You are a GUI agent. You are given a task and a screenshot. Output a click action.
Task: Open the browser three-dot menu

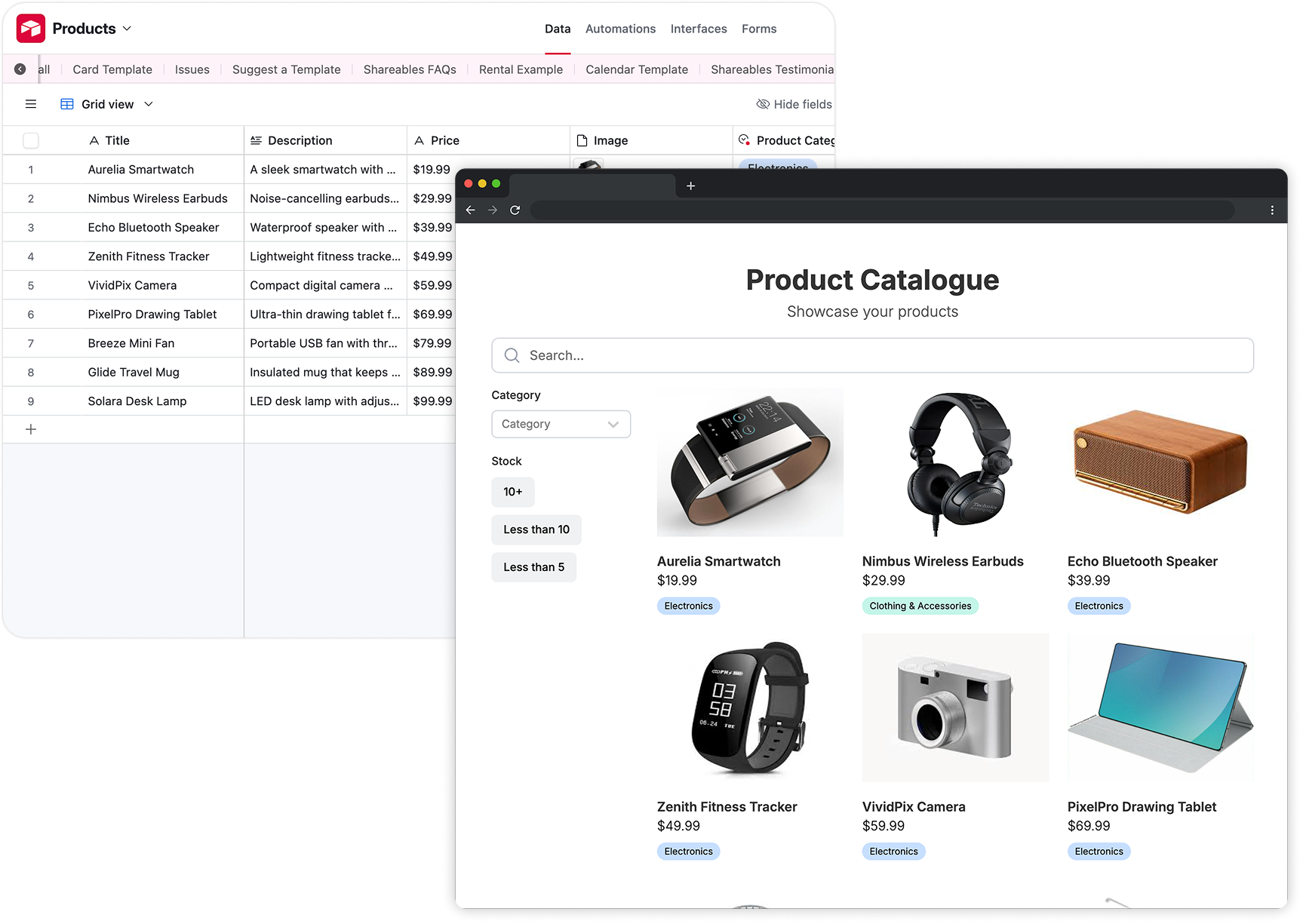(1272, 210)
